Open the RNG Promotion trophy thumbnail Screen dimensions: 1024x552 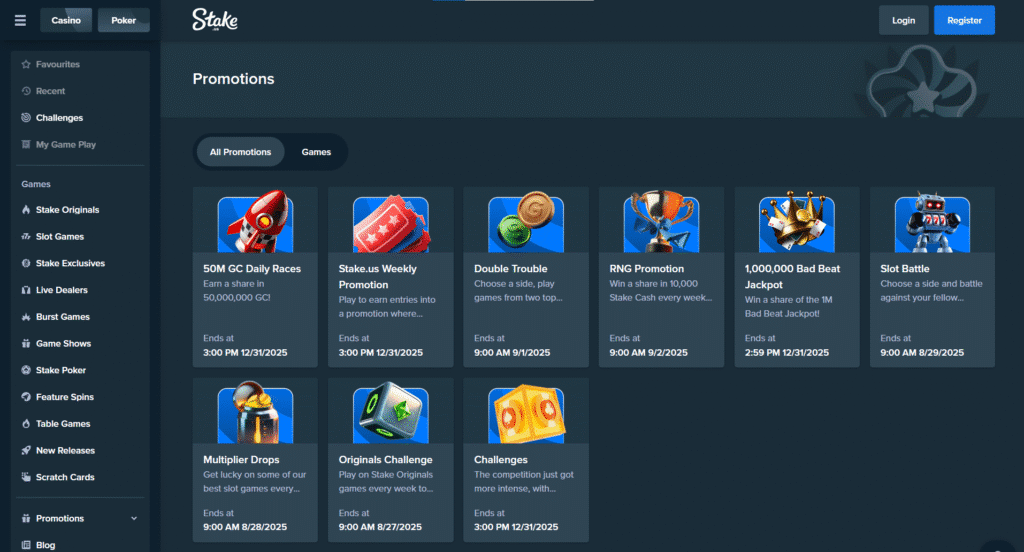pyautogui.click(x=662, y=221)
